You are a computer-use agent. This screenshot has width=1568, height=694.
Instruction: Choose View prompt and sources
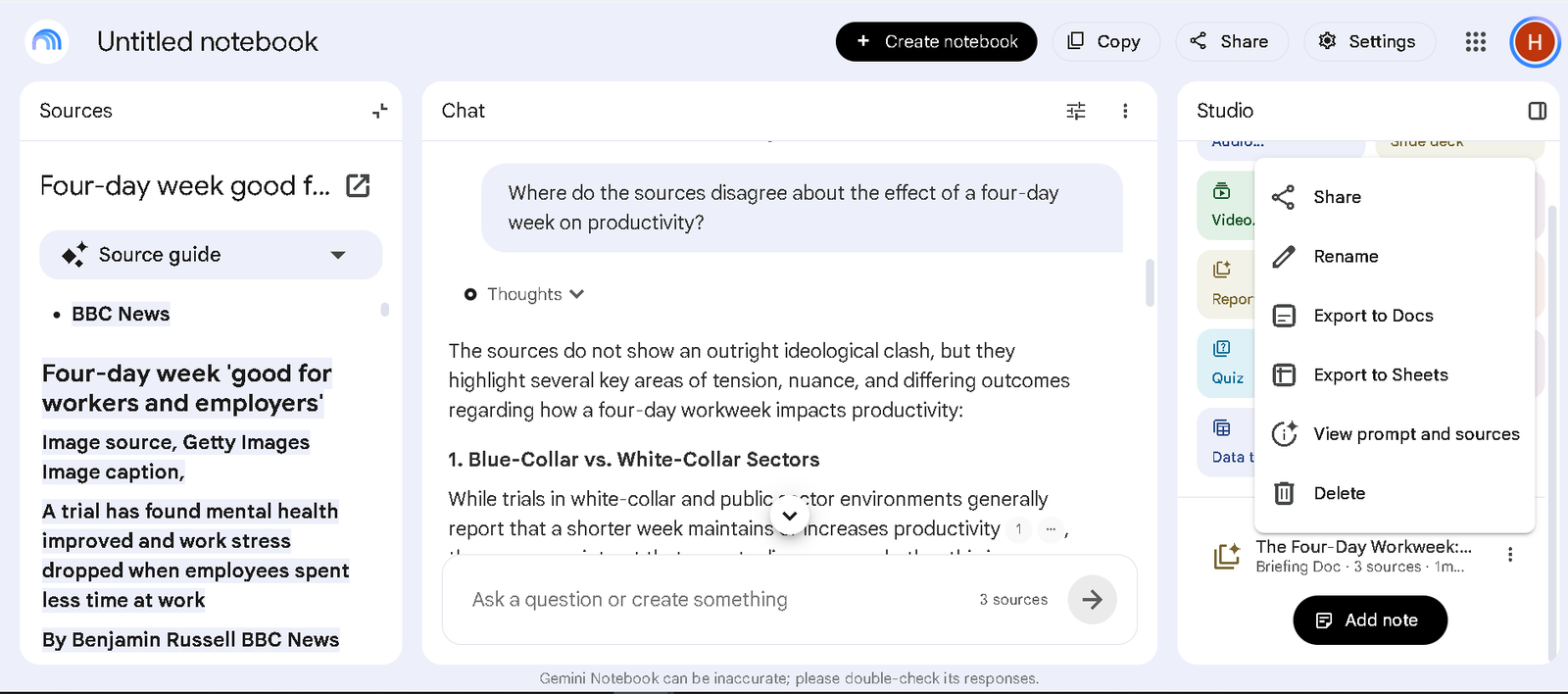tap(1394, 434)
